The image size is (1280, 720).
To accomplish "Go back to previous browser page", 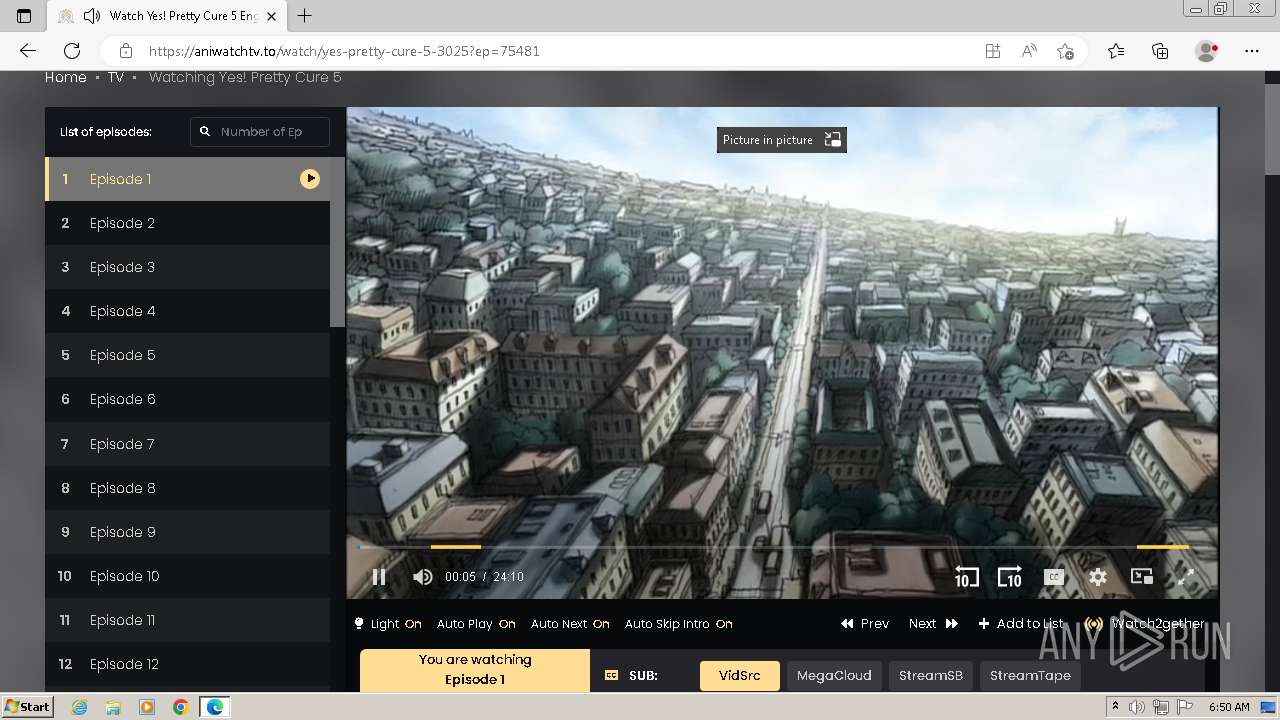I will coord(28,51).
